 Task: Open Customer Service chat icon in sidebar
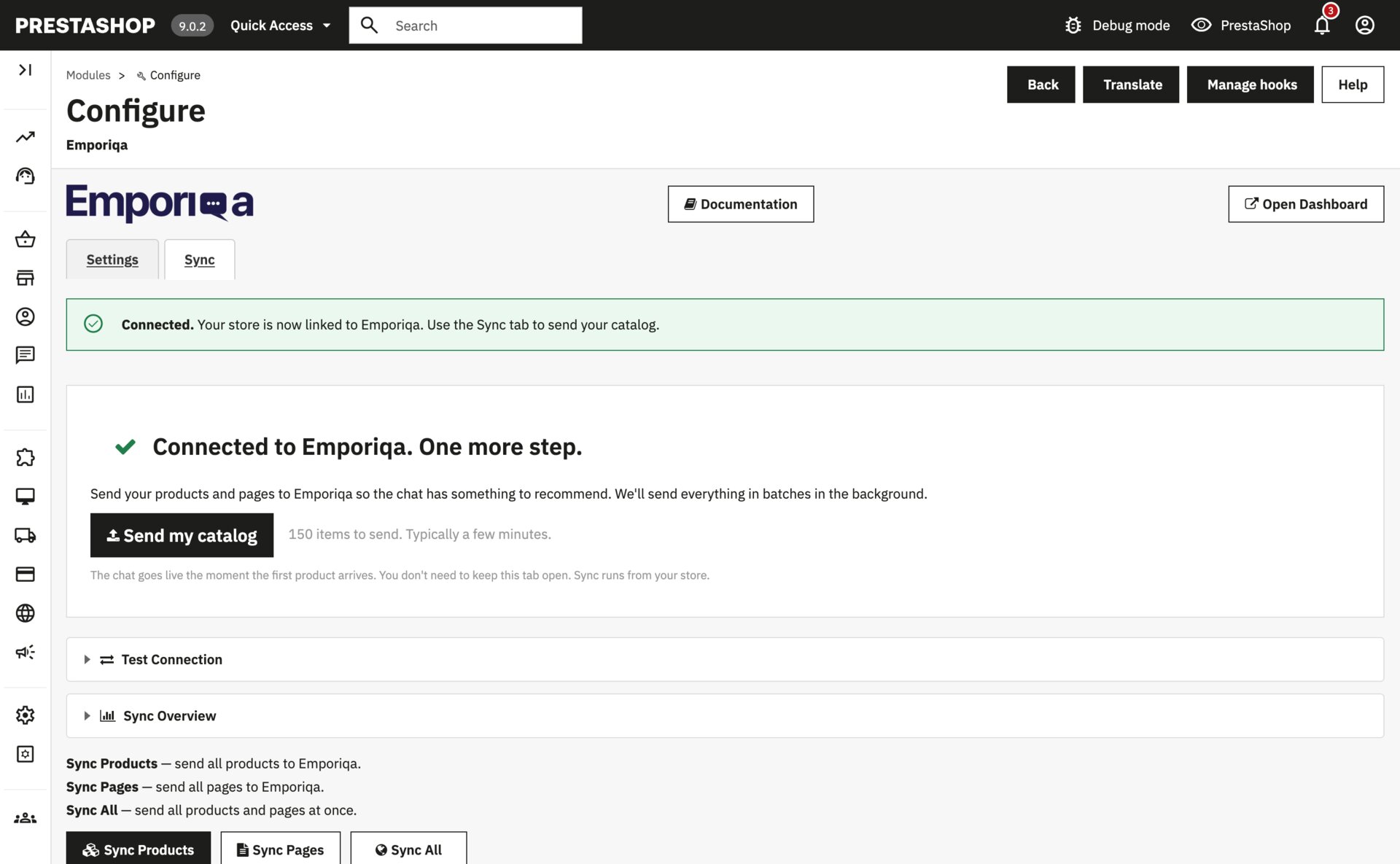25,355
